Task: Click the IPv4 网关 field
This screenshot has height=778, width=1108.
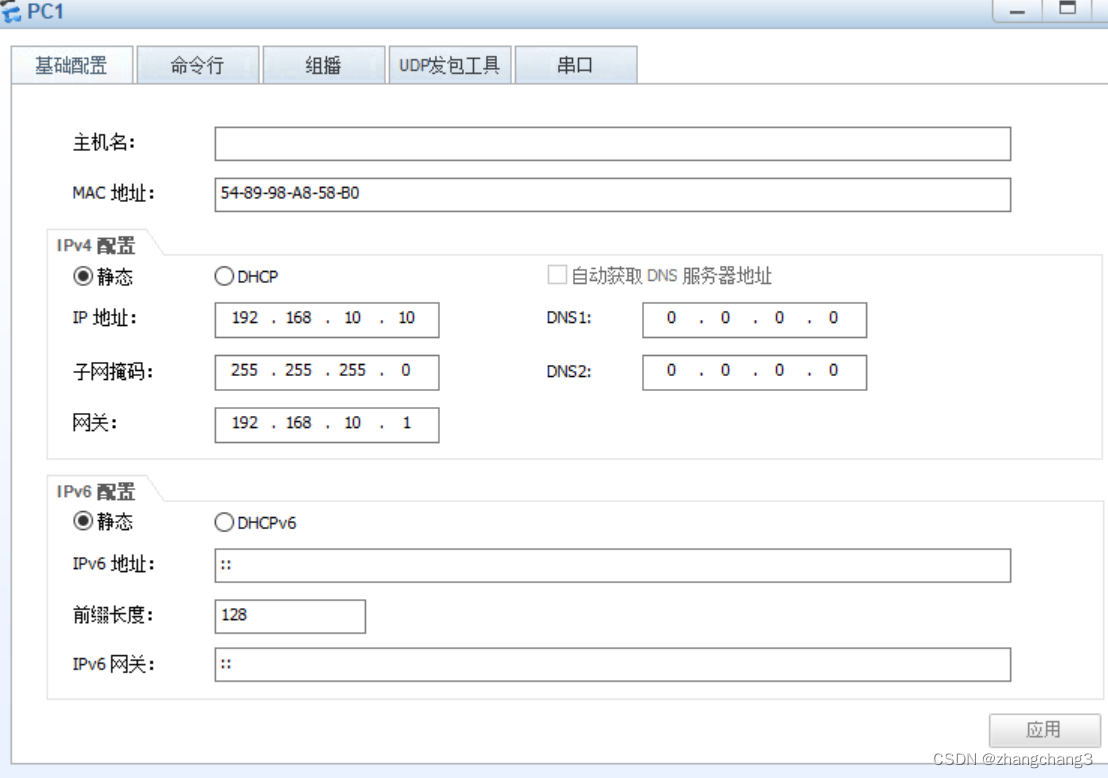Action: [x=326, y=424]
